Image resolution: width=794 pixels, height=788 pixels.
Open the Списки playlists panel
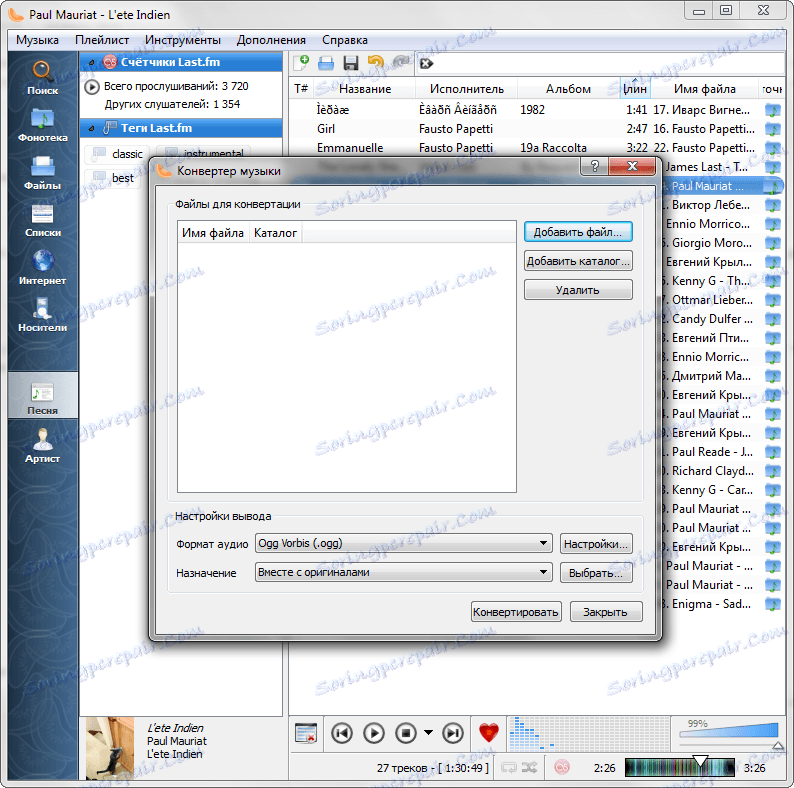[x=43, y=221]
